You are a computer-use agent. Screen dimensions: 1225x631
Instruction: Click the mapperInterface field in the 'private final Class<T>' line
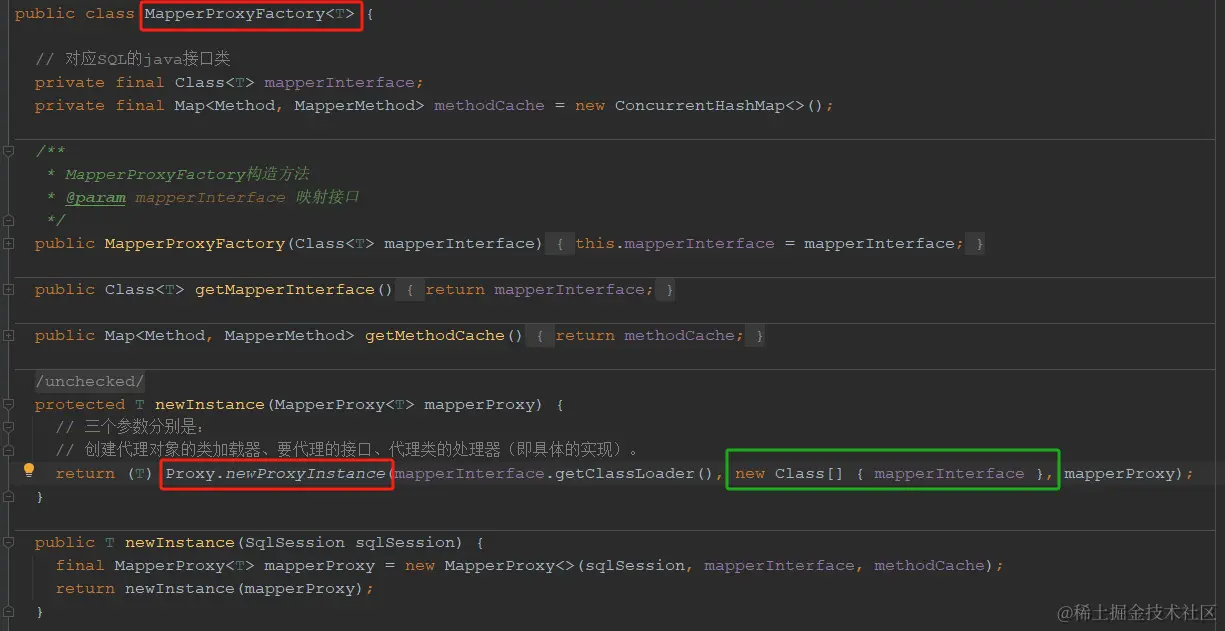(x=339, y=83)
